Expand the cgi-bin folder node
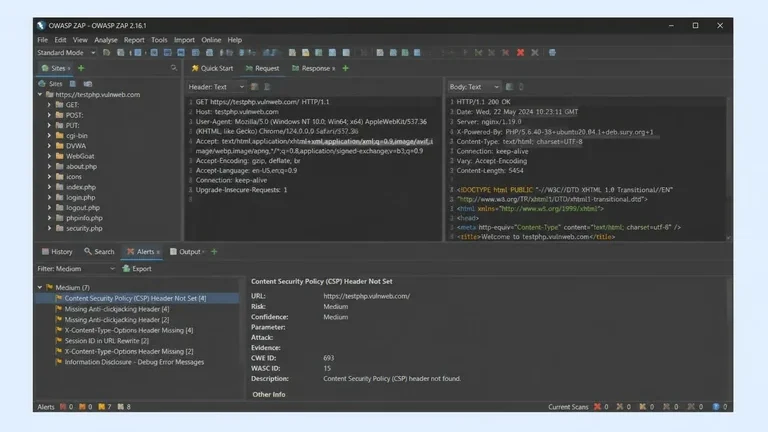The height and width of the screenshot is (432, 768). click(49, 136)
